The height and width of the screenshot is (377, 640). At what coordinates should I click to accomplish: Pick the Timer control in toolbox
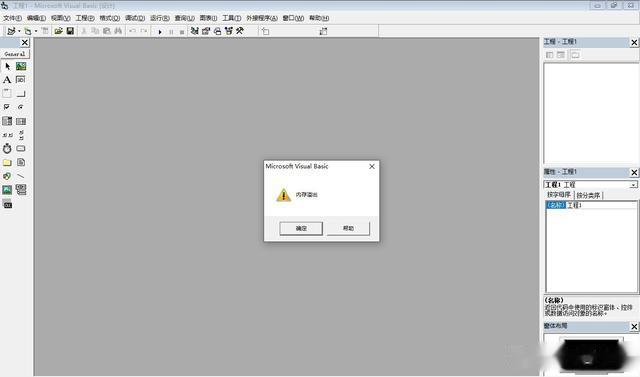(x=7, y=149)
